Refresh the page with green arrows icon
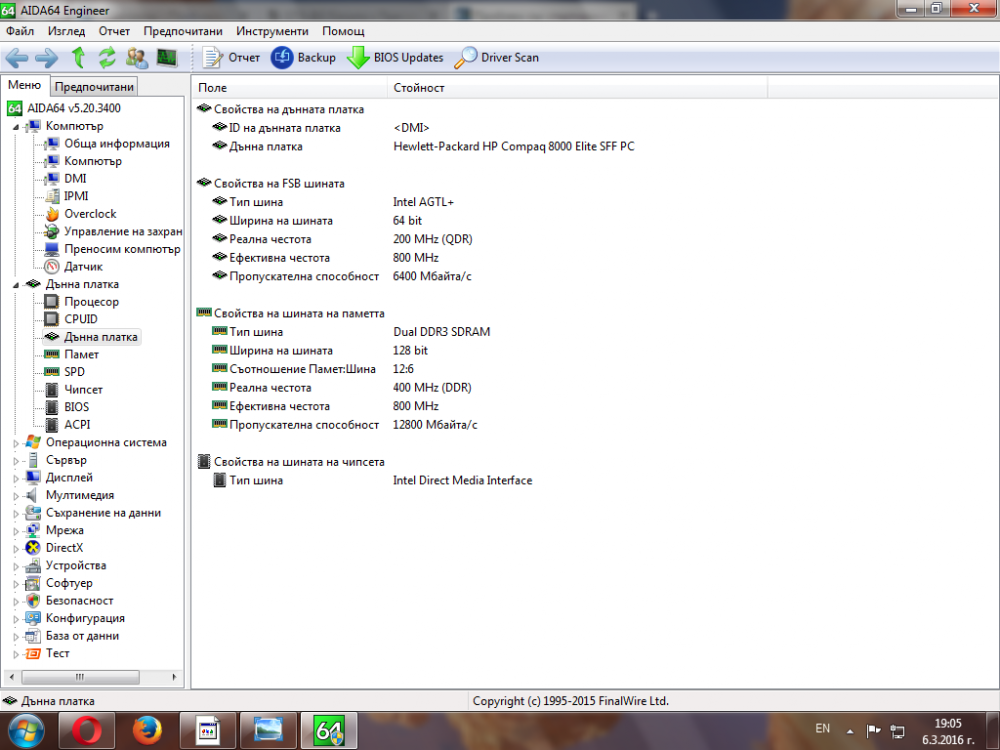 pyautogui.click(x=107, y=58)
